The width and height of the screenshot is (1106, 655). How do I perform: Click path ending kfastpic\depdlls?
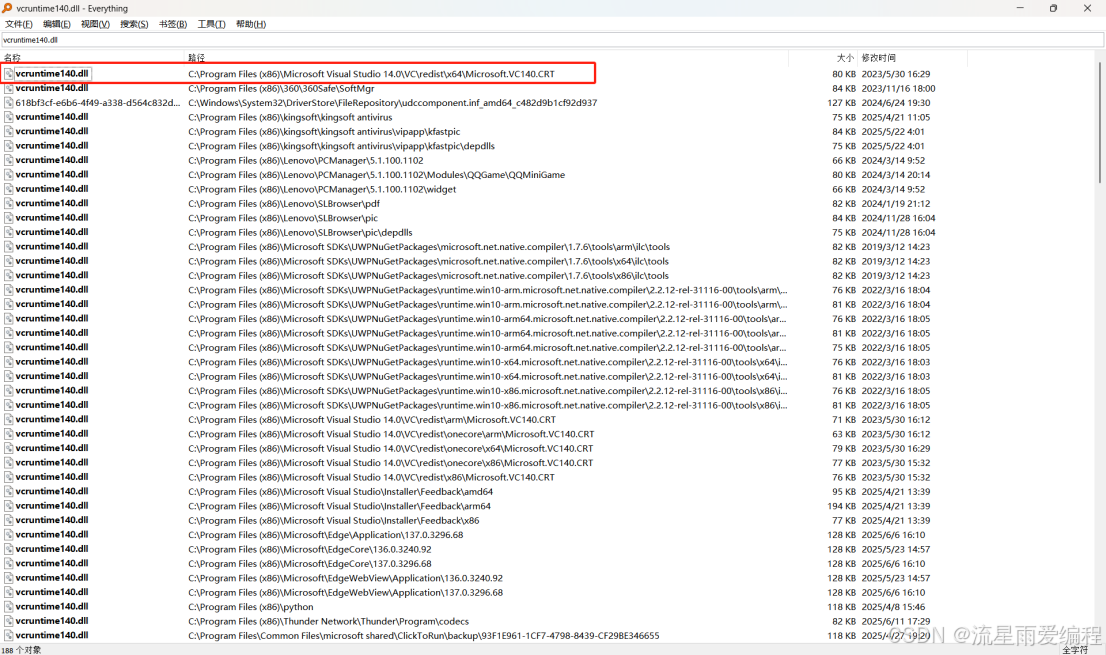[341, 146]
